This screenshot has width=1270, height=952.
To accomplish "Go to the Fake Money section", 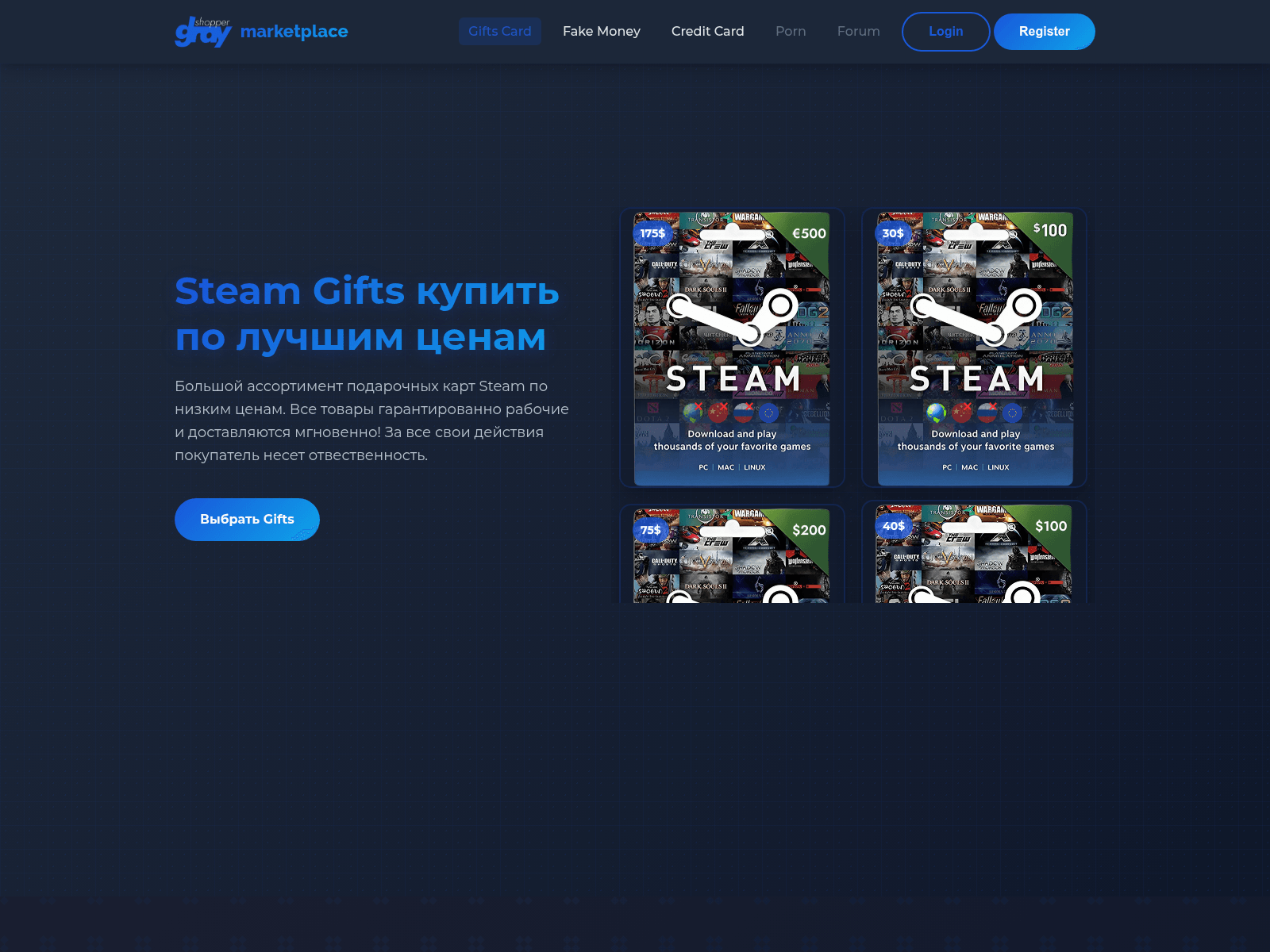I will click(x=602, y=31).
